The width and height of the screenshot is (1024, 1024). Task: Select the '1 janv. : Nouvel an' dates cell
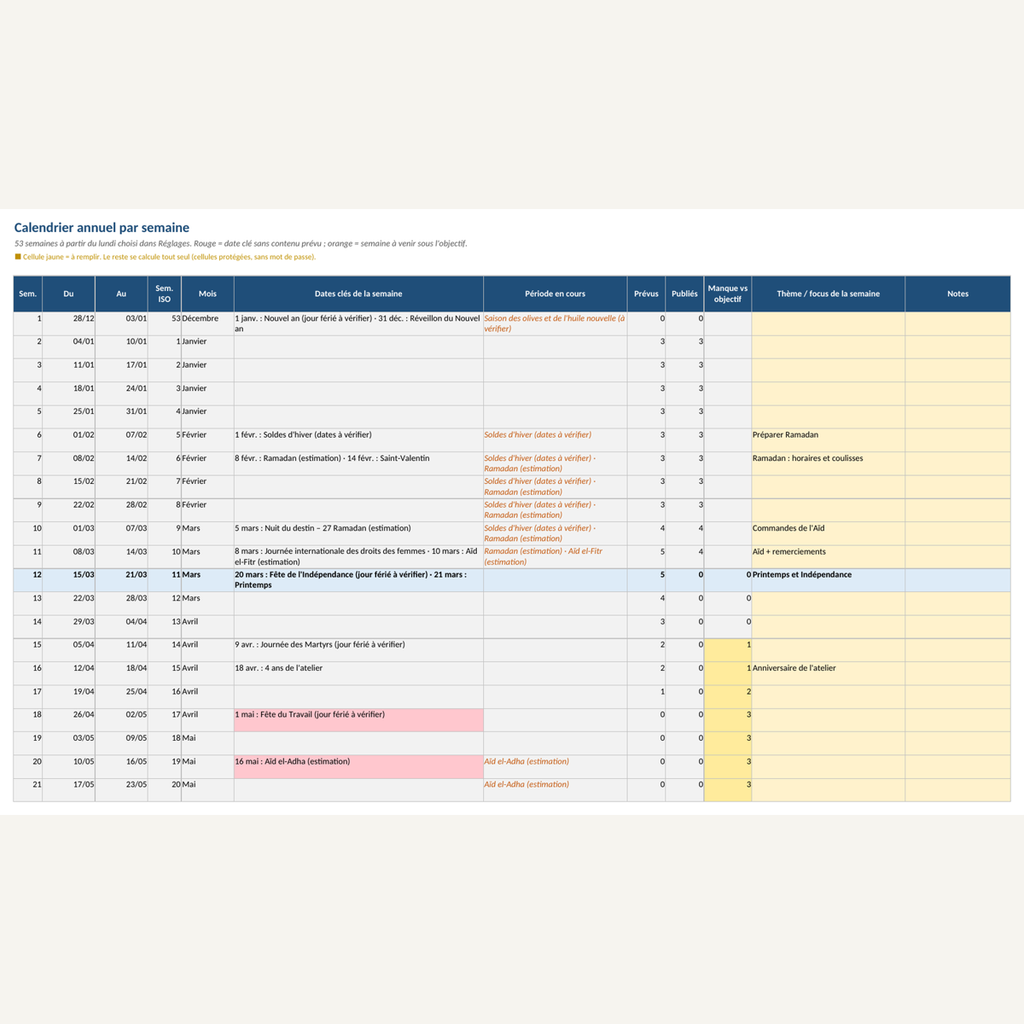pyautogui.click(x=359, y=323)
